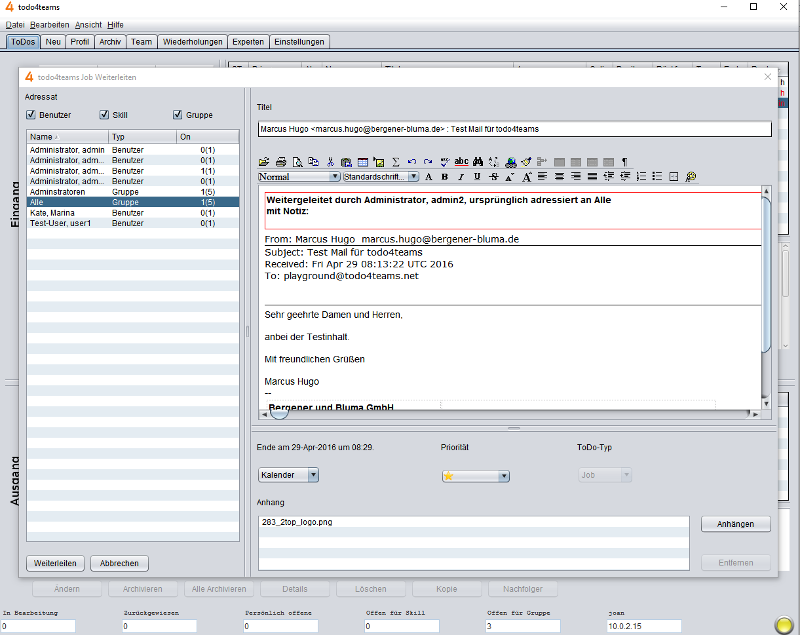Open the Ansicht menu
This screenshot has height=635, width=800.
(88, 25)
